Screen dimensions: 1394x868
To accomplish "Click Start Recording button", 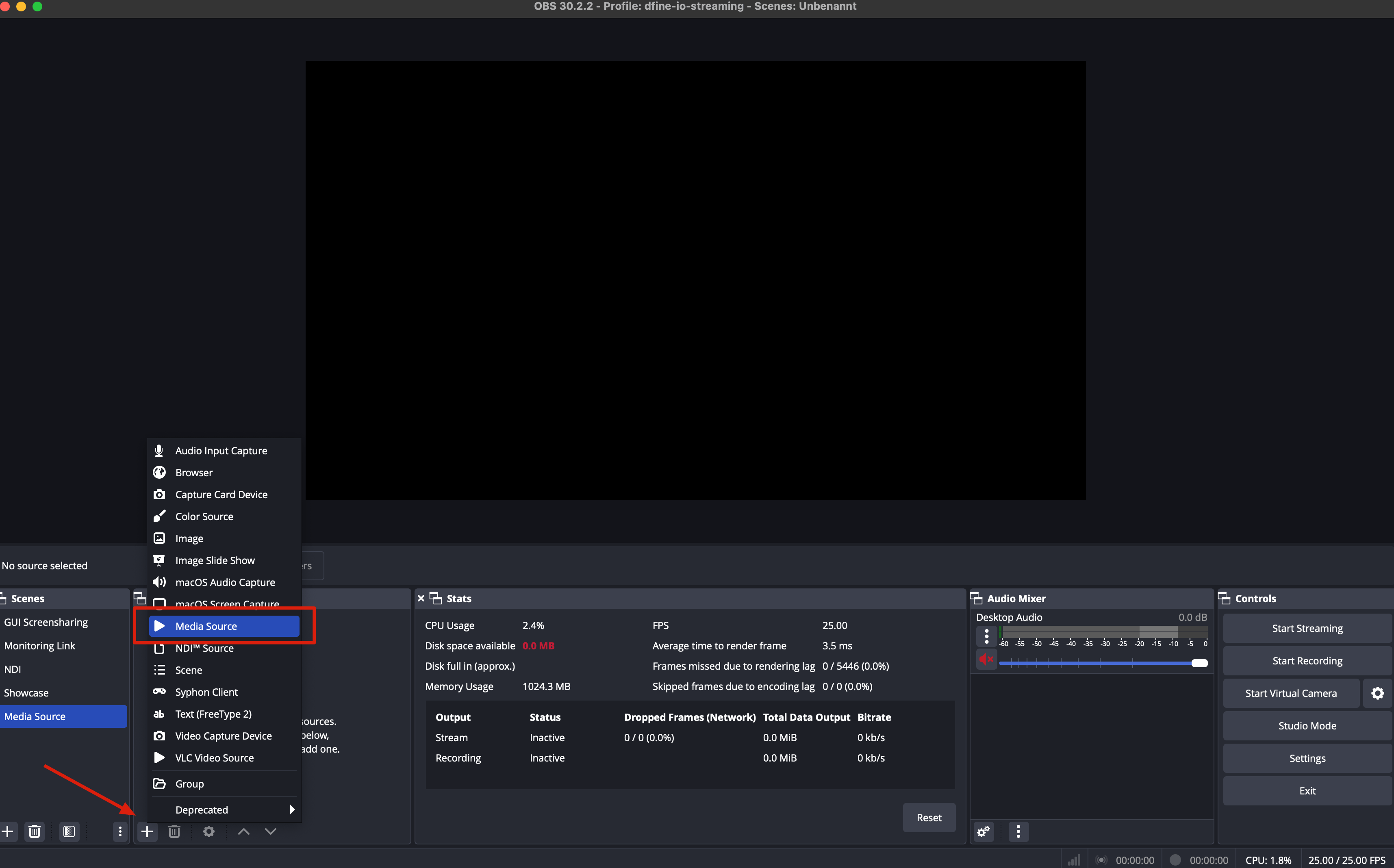I will tap(1307, 661).
